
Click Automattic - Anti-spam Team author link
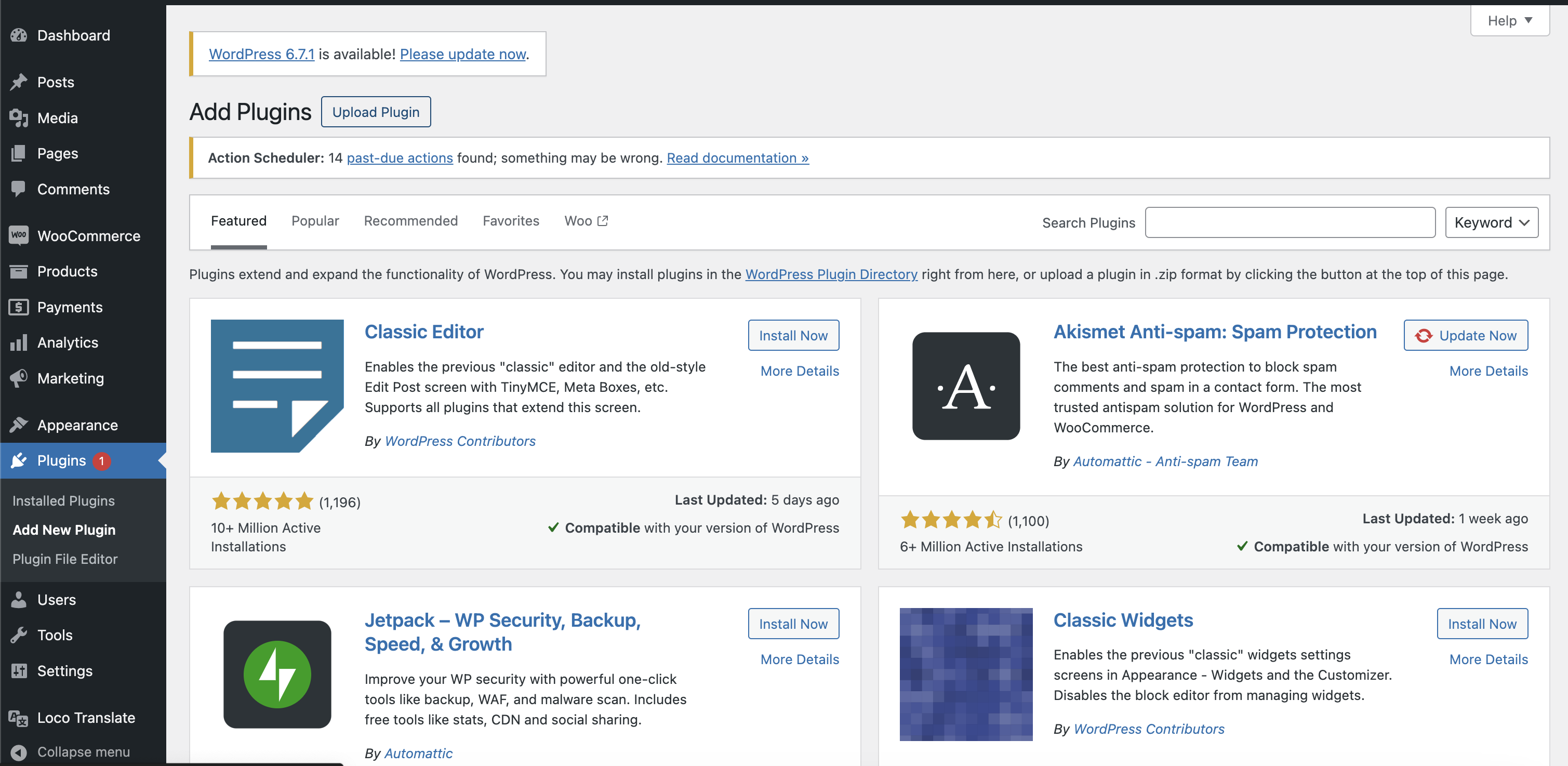click(1165, 461)
